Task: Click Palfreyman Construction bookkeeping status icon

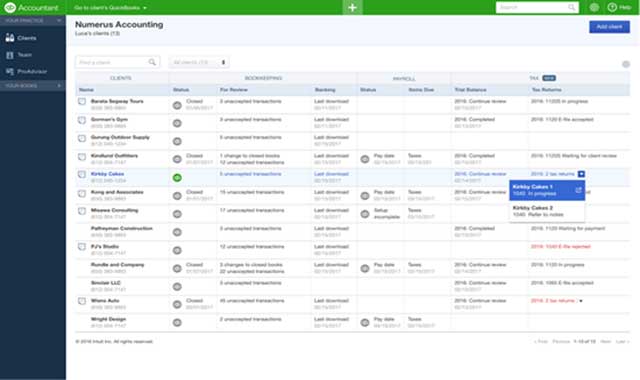Action: [x=177, y=232]
